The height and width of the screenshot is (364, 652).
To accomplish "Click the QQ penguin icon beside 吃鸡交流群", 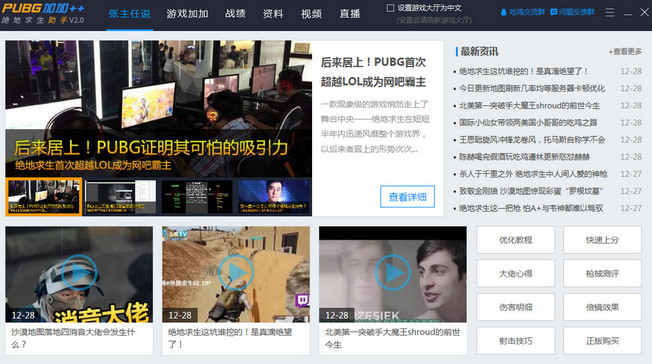I will click(504, 12).
